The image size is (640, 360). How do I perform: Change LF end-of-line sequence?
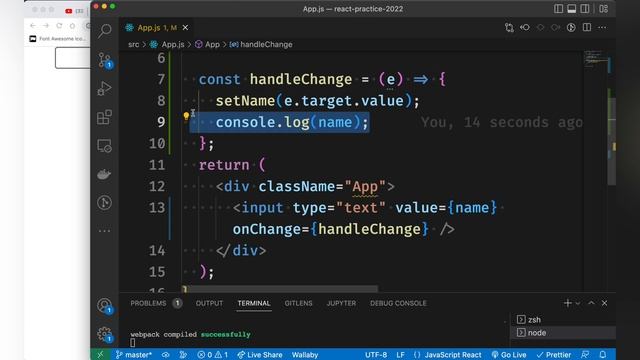[x=400, y=355]
